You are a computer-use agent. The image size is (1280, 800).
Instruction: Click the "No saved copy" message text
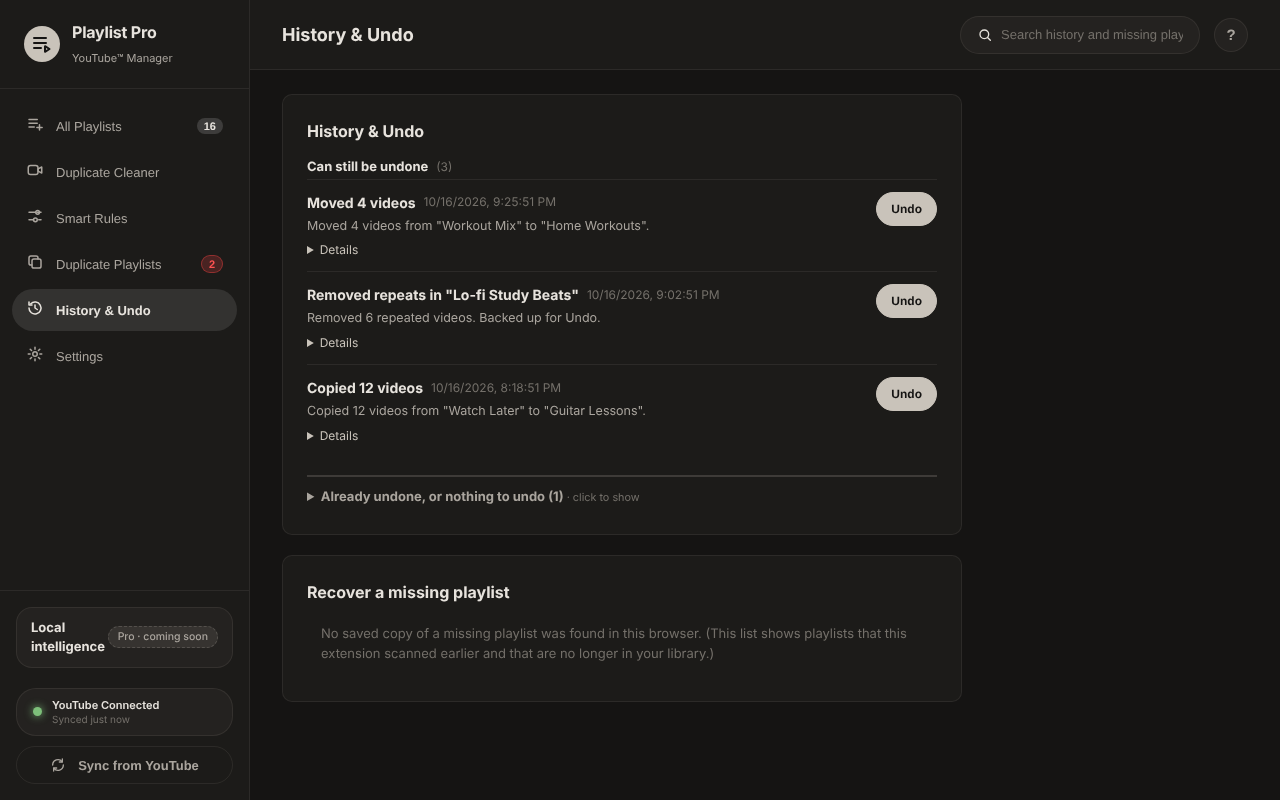(x=614, y=643)
